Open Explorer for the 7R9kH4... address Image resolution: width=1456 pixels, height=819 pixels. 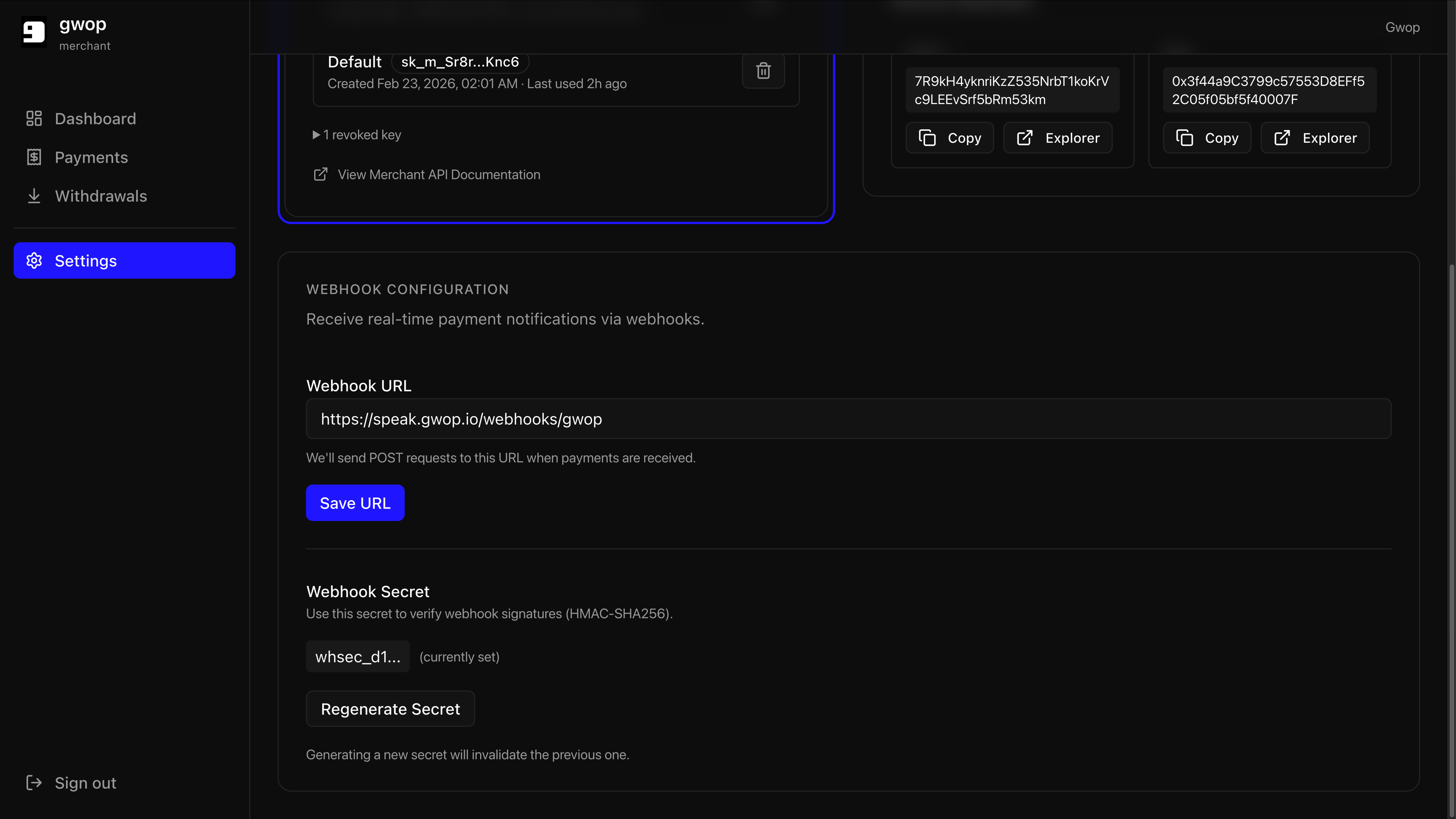coord(1058,138)
